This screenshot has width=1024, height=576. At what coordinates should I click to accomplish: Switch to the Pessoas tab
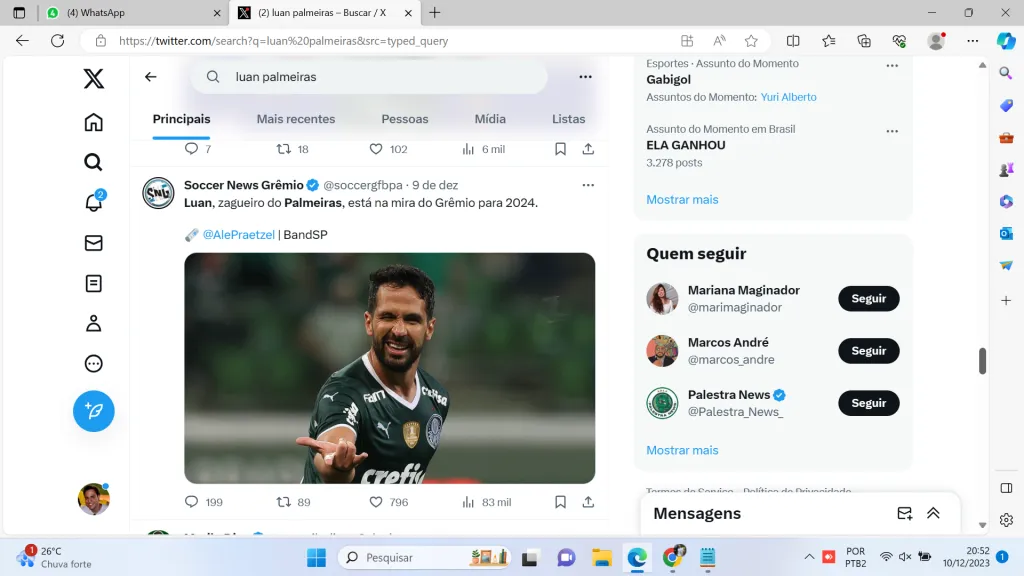404,119
